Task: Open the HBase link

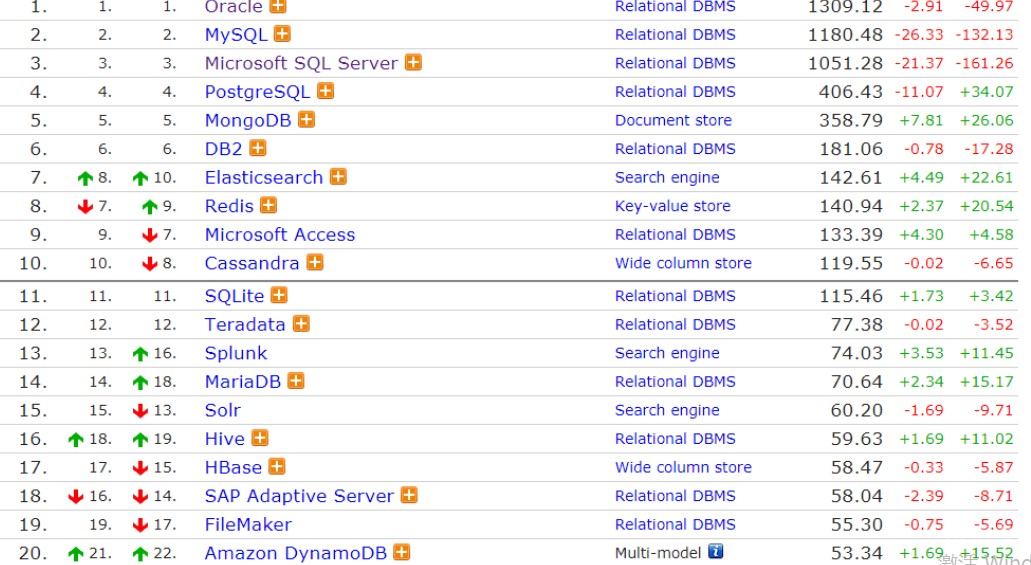Action: tap(233, 468)
